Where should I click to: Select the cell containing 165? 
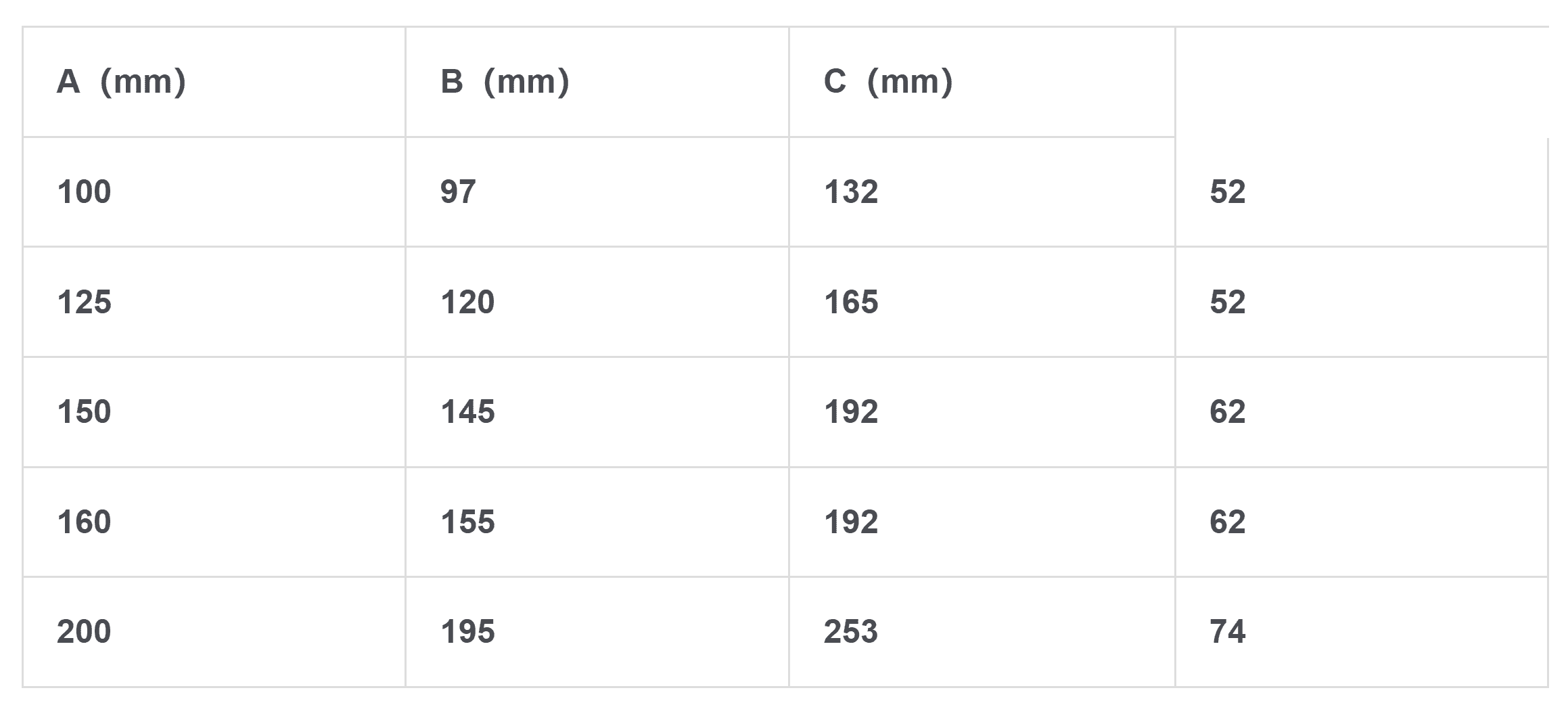point(982,302)
